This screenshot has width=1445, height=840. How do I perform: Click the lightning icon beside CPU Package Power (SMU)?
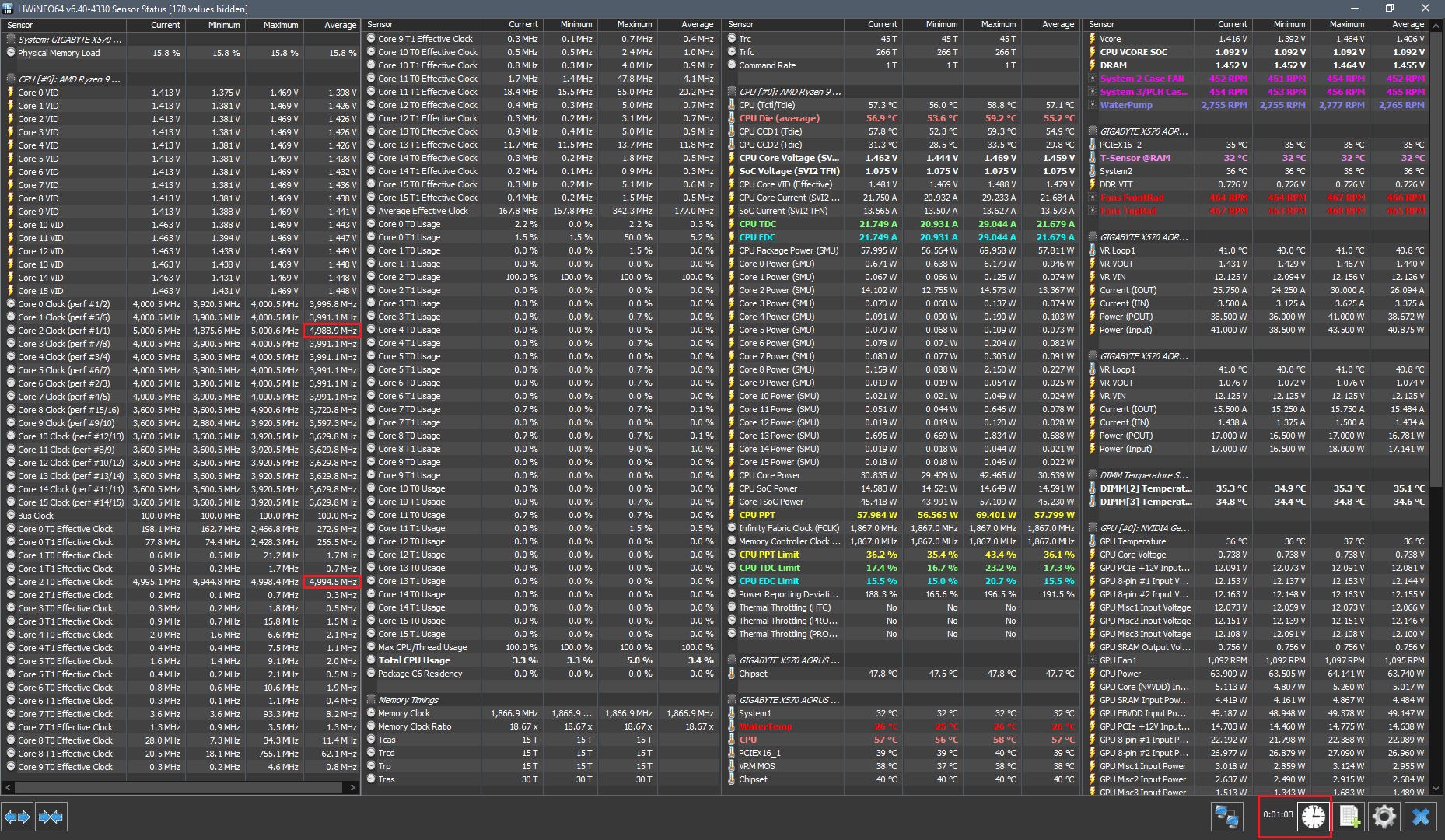(x=732, y=250)
